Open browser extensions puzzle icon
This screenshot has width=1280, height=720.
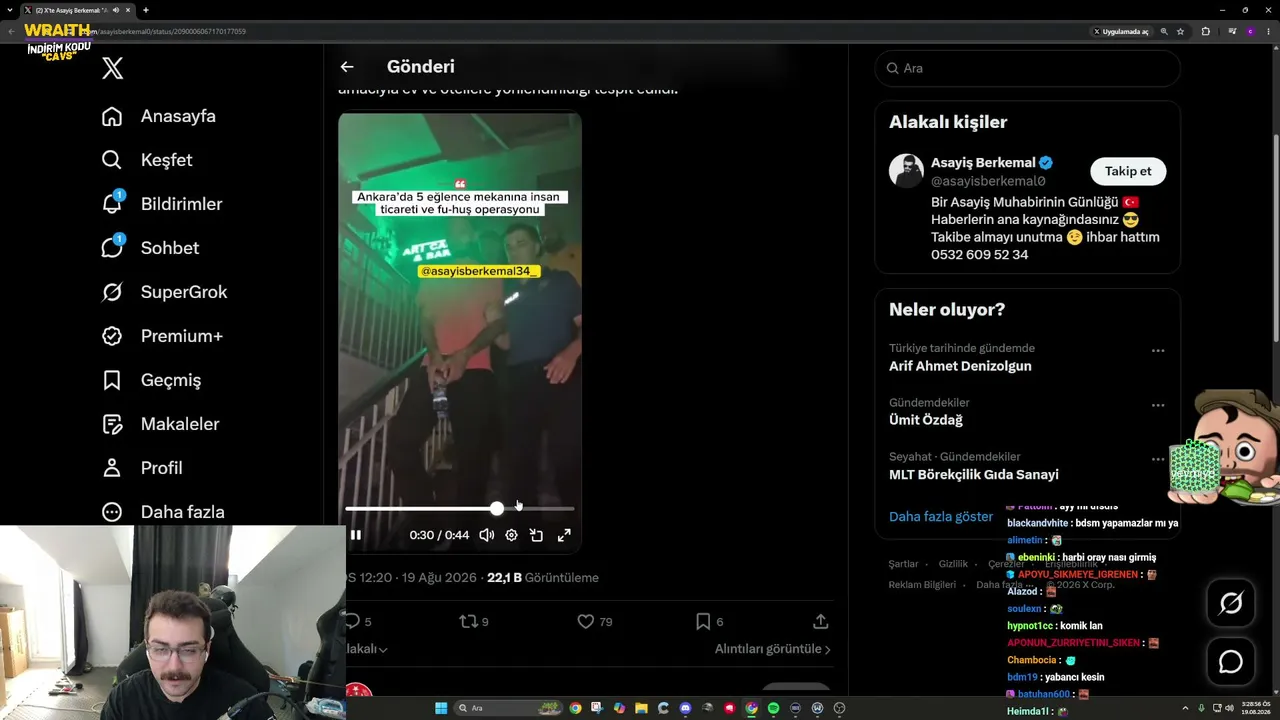(x=1206, y=31)
